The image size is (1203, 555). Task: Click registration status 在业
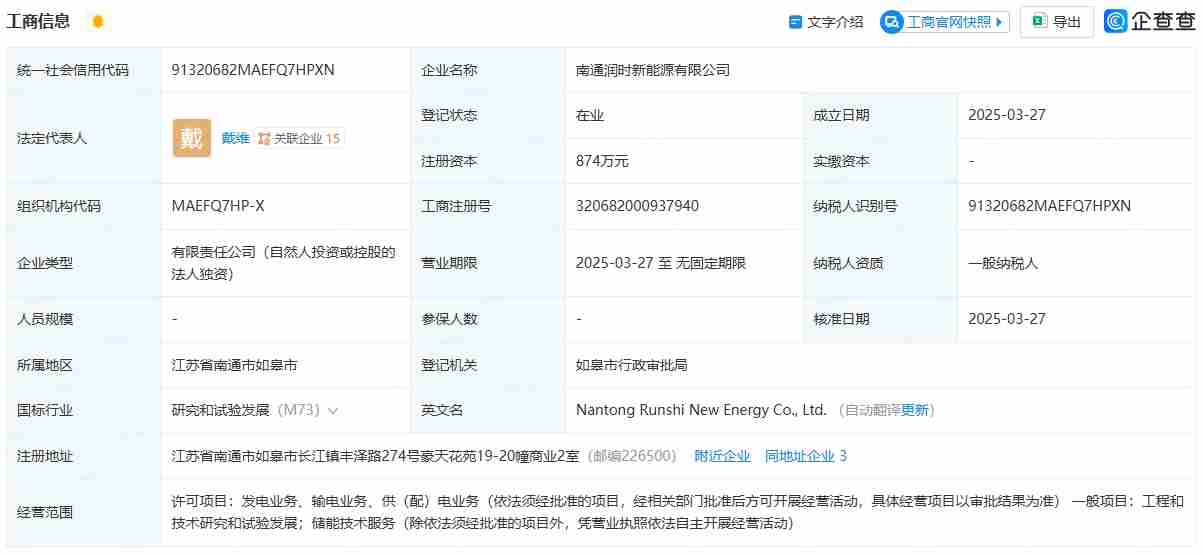click(590, 115)
